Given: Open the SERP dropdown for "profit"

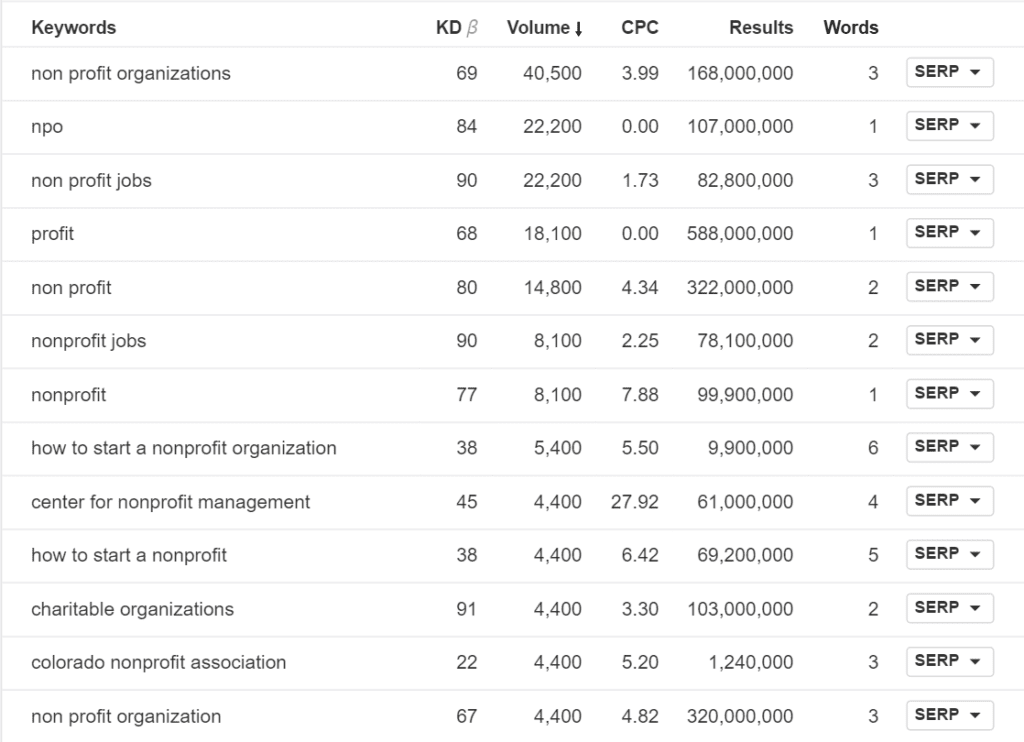Looking at the screenshot, I should tap(948, 233).
